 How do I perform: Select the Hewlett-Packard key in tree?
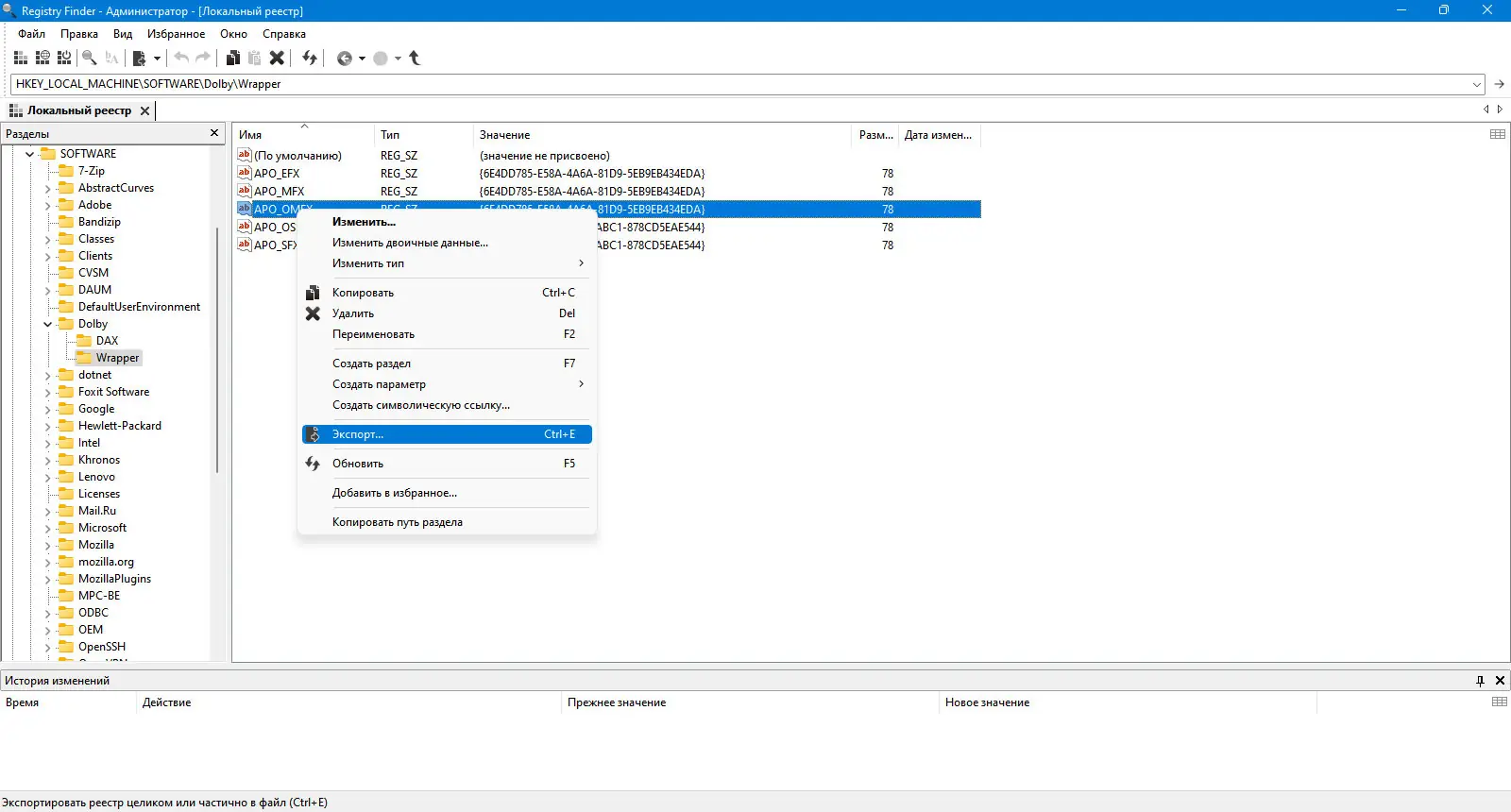[120, 426]
